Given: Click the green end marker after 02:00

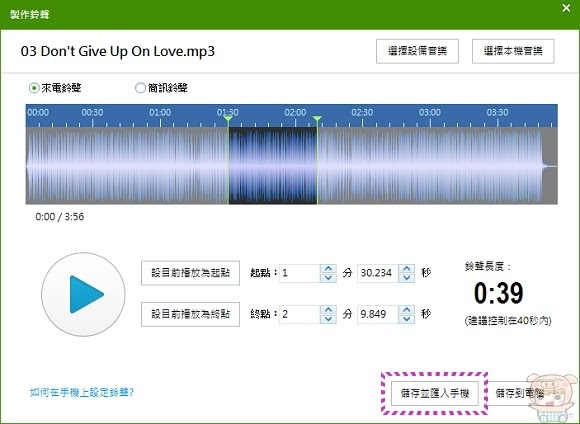Looking at the screenshot, I should (317, 118).
